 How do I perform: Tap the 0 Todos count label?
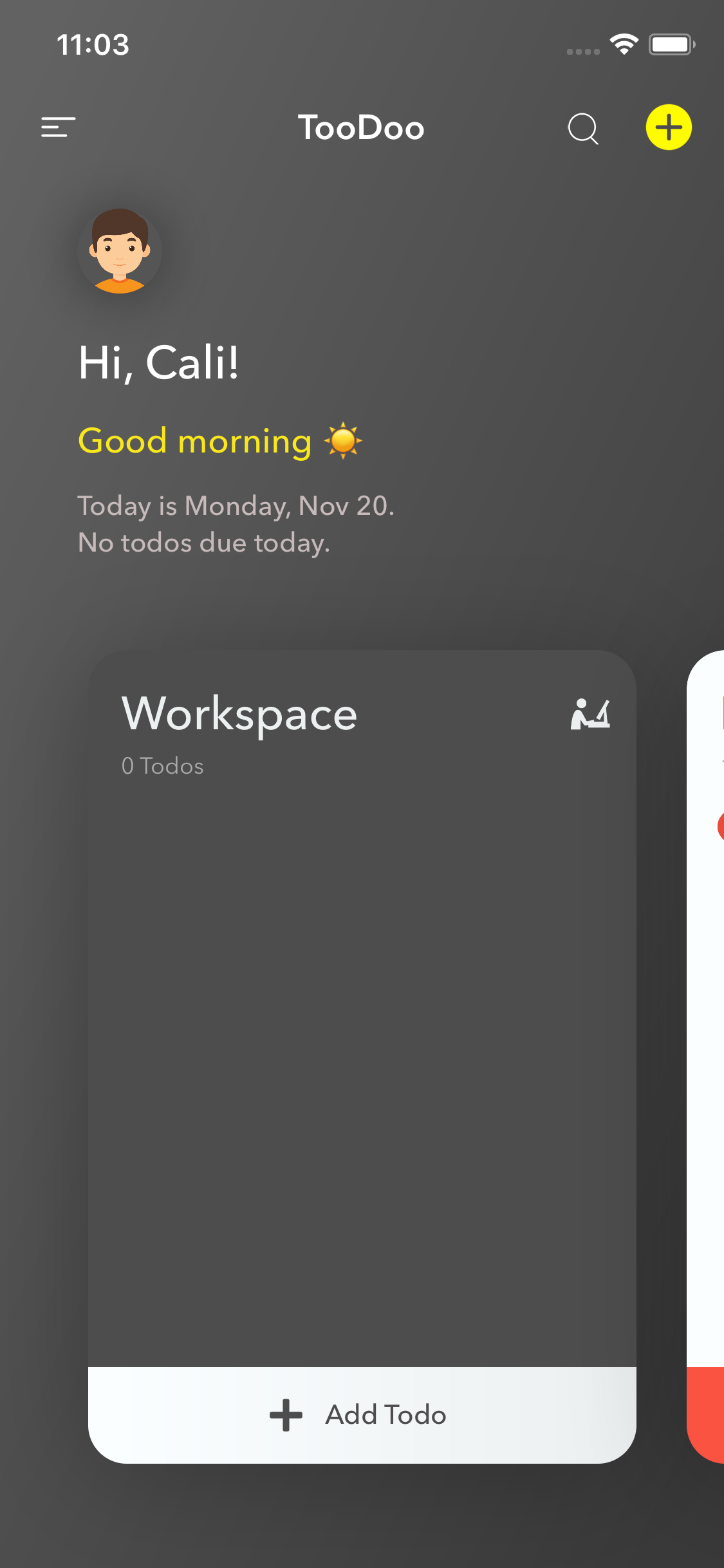coord(163,766)
